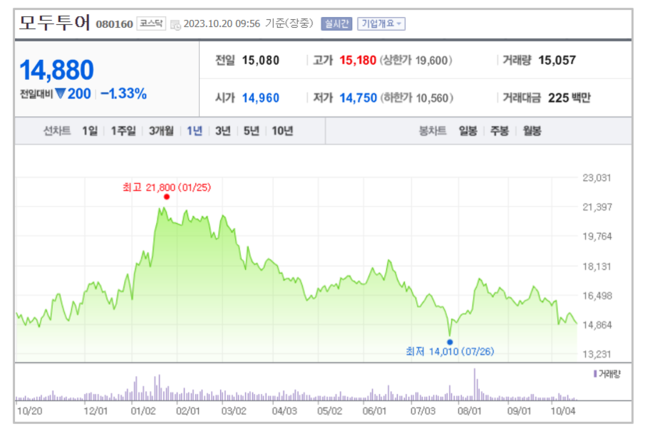Select the 1년 chart period
Image resolution: width=650 pixels, height=436 pixels.
coord(194,131)
